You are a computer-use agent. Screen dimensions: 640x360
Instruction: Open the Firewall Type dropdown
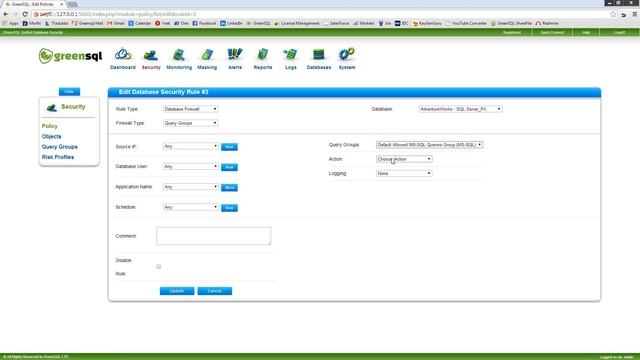coord(190,123)
